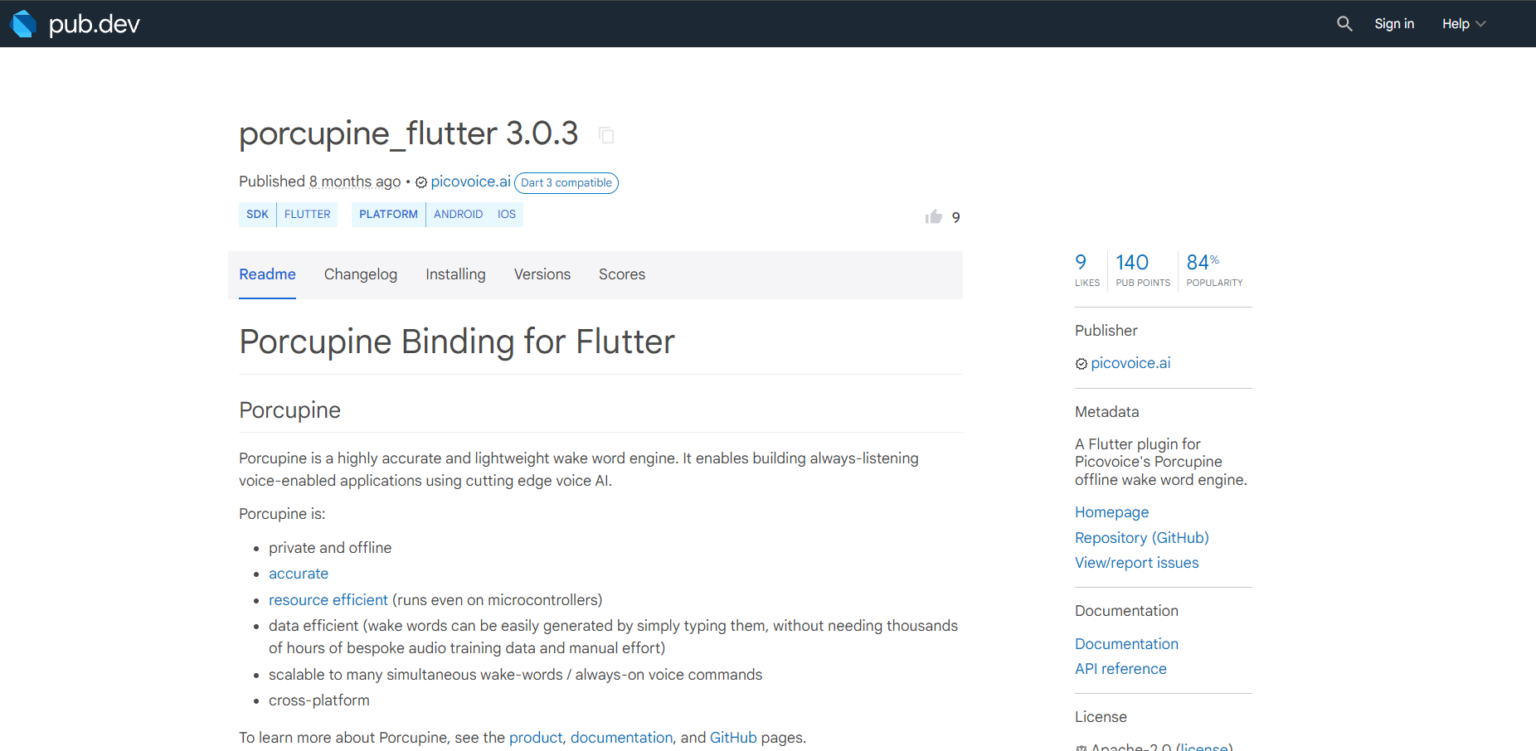Open the Versions tab

(x=542, y=274)
